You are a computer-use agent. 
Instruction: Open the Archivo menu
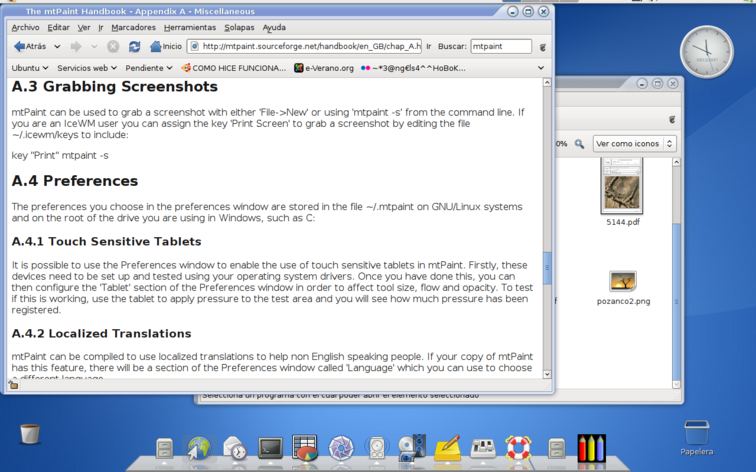26,27
